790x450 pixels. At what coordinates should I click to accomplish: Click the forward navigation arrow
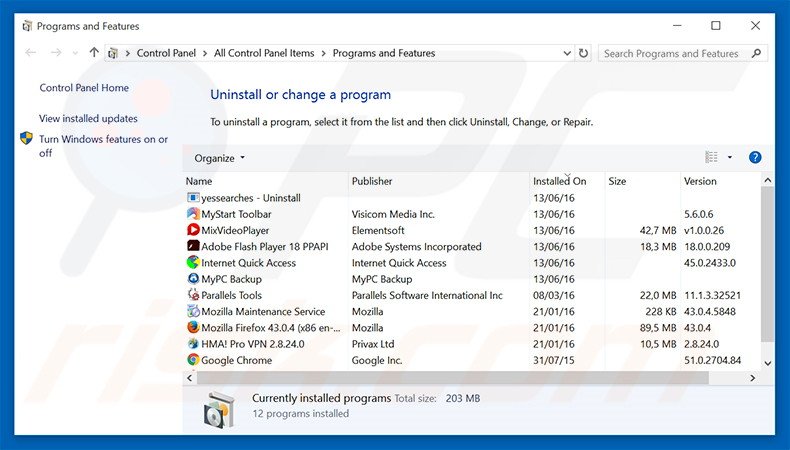tap(56, 52)
